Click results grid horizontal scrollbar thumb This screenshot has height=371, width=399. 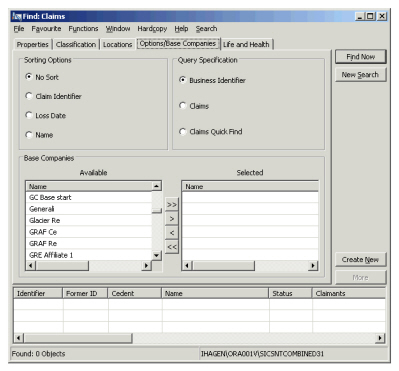77,338
